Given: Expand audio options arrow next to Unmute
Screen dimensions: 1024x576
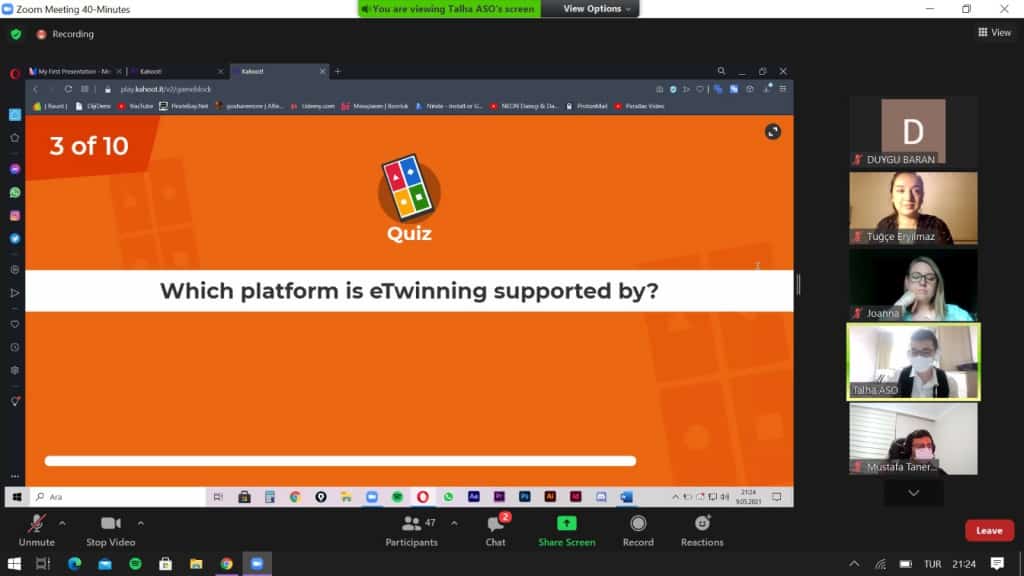Looking at the screenshot, I should [x=62, y=523].
